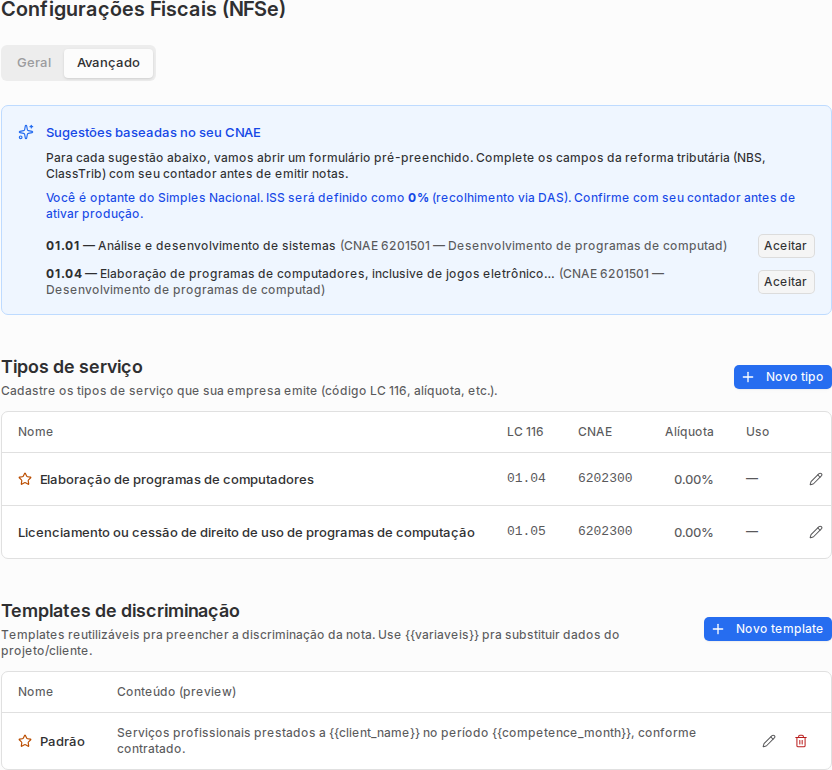The height and width of the screenshot is (770, 832).
Task: Click the star icon next to the Padrão template
Action: tap(25, 741)
